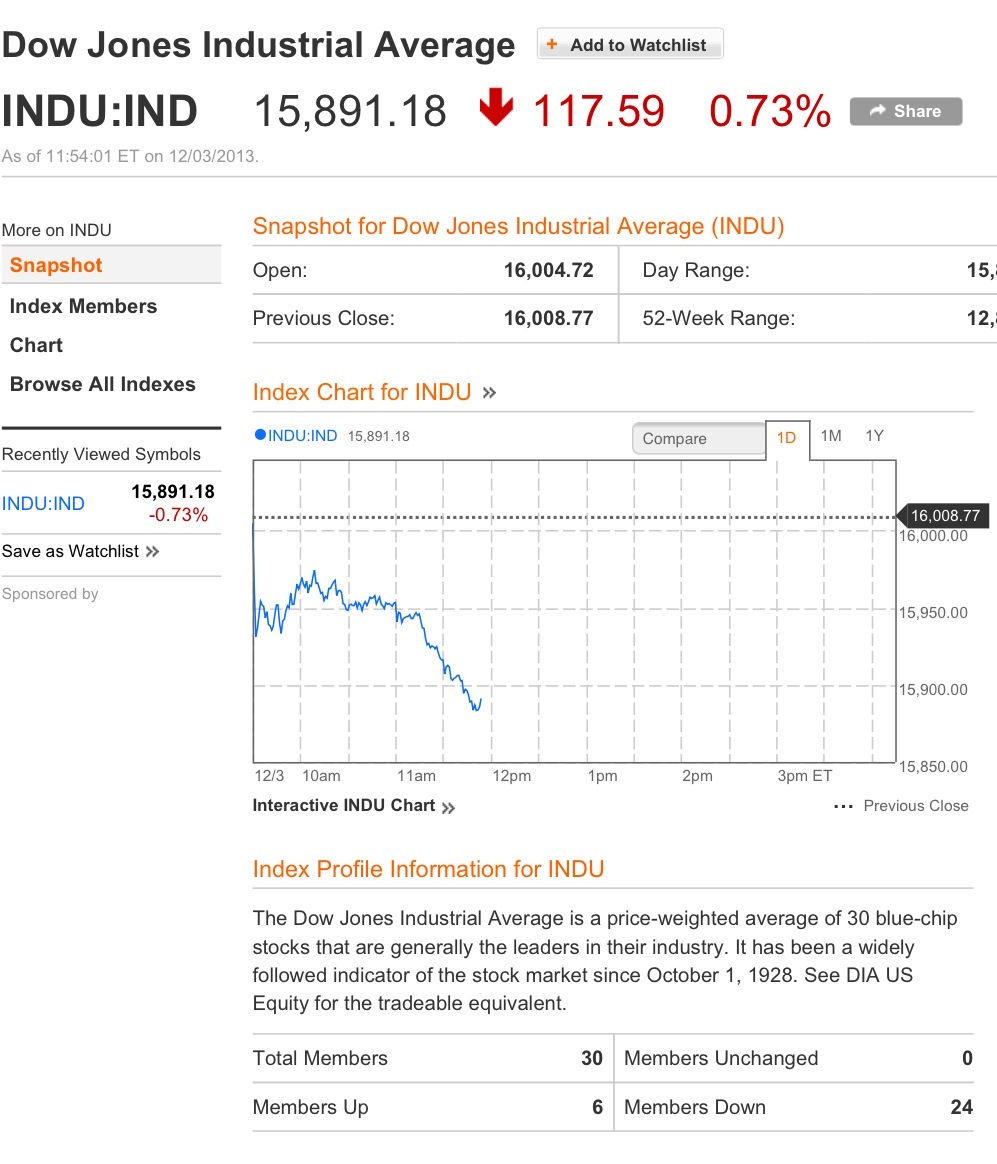997x1164 pixels.
Task: Click the blue INDU:IND legend dot
Action: [x=260, y=435]
